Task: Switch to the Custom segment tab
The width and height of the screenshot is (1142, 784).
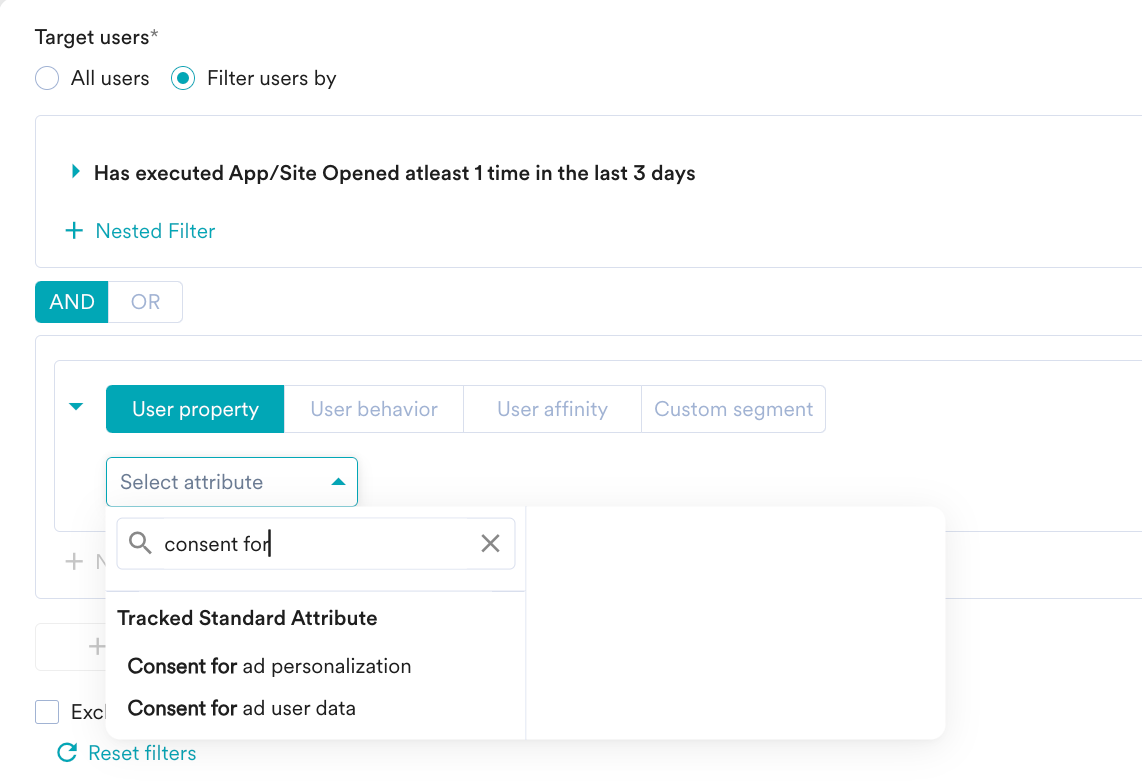Action: [x=733, y=409]
